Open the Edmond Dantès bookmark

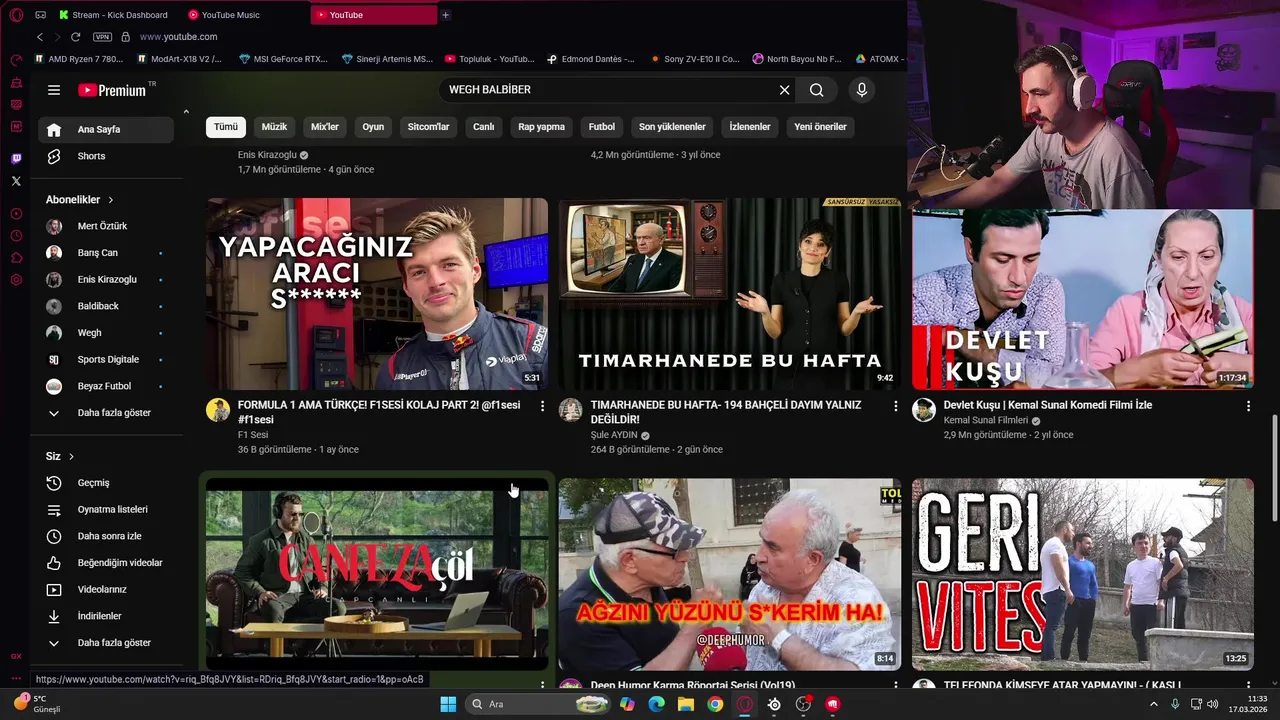591,59
